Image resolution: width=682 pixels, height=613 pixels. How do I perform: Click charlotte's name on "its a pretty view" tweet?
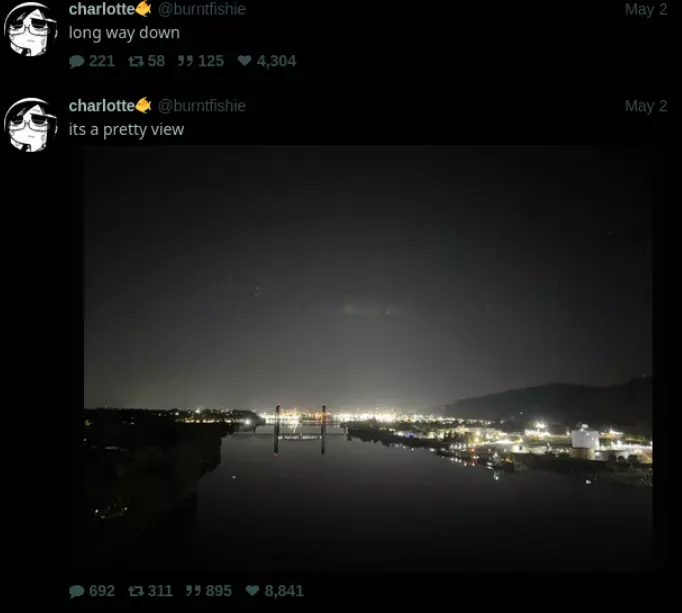(x=101, y=106)
